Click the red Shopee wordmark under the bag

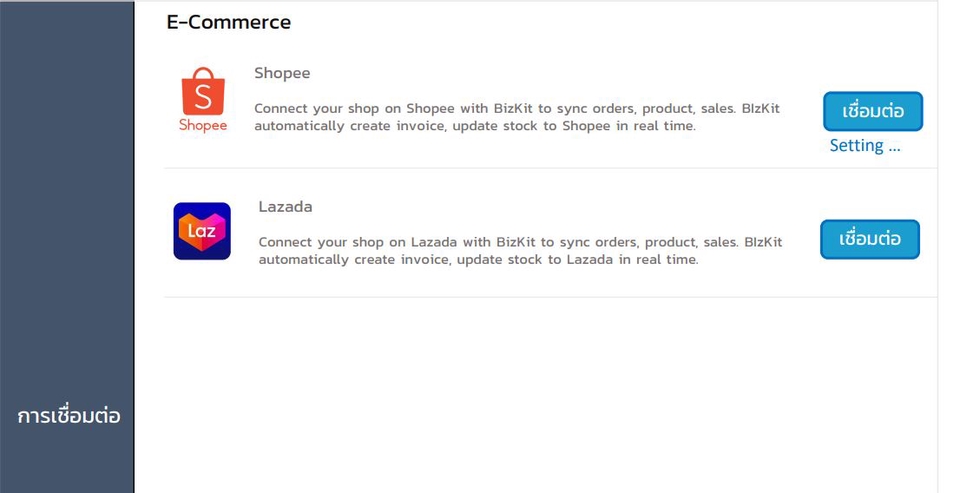coord(203,126)
